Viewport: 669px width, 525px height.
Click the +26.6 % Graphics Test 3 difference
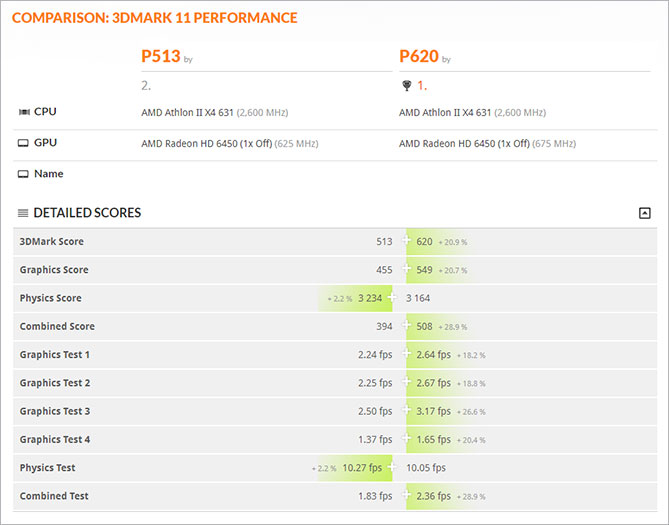pyautogui.click(x=471, y=412)
